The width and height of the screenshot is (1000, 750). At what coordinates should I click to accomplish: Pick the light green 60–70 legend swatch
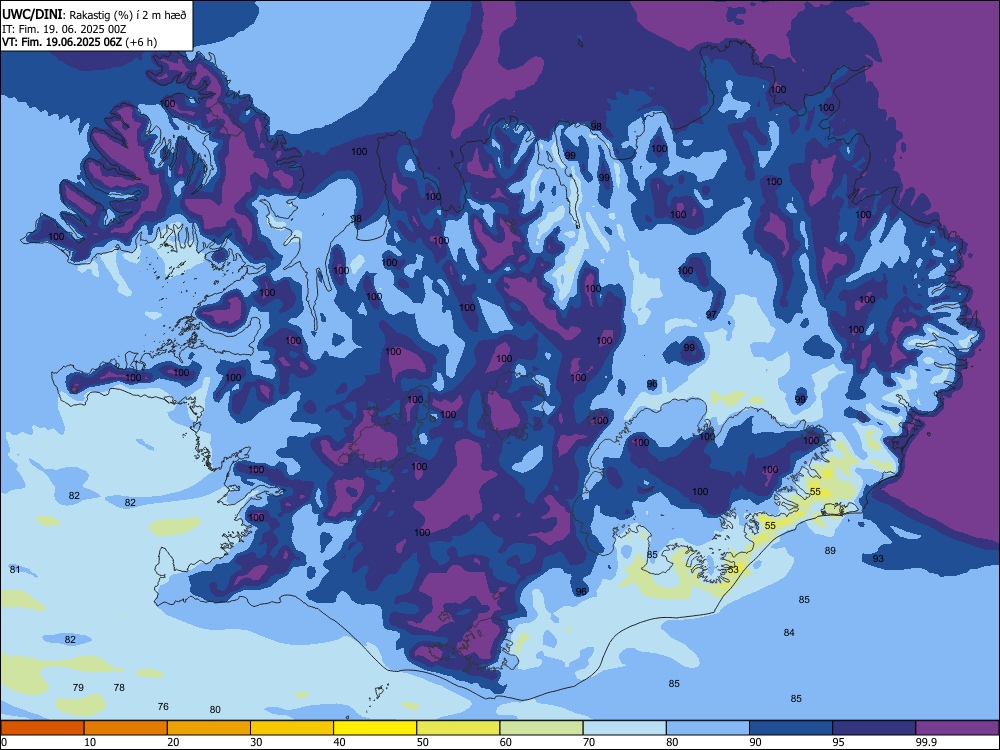click(541, 728)
